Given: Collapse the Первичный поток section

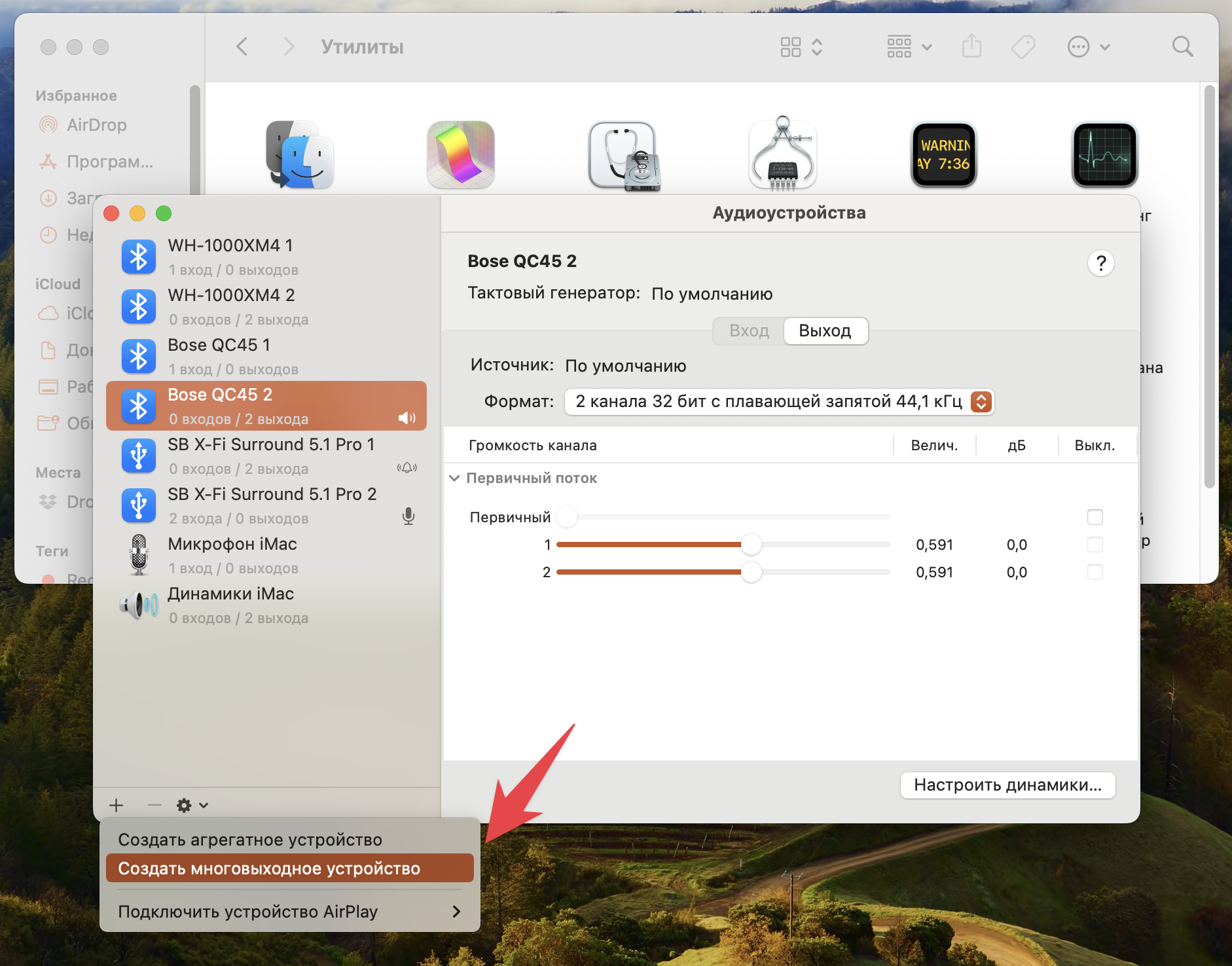Looking at the screenshot, I should point(454,478).
